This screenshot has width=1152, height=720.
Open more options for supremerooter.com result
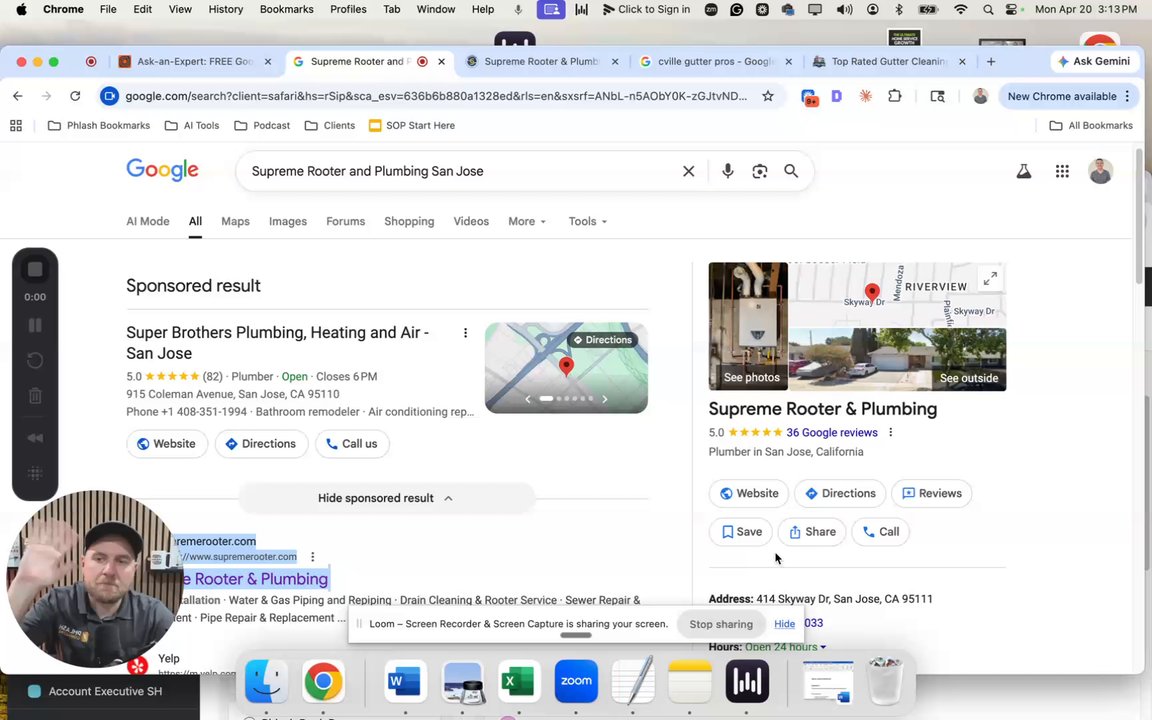click(x=312, y=556)
